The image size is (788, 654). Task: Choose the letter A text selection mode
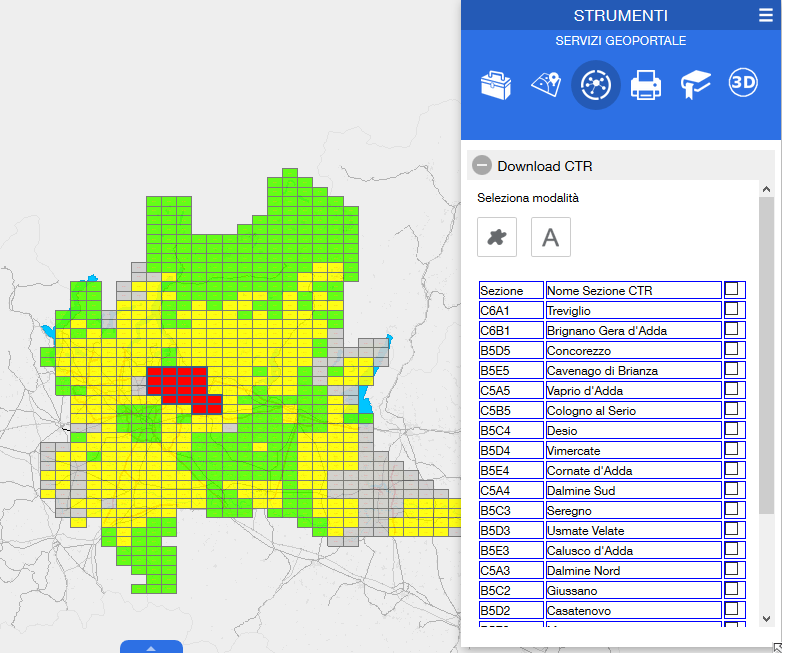tap(550, 237)
